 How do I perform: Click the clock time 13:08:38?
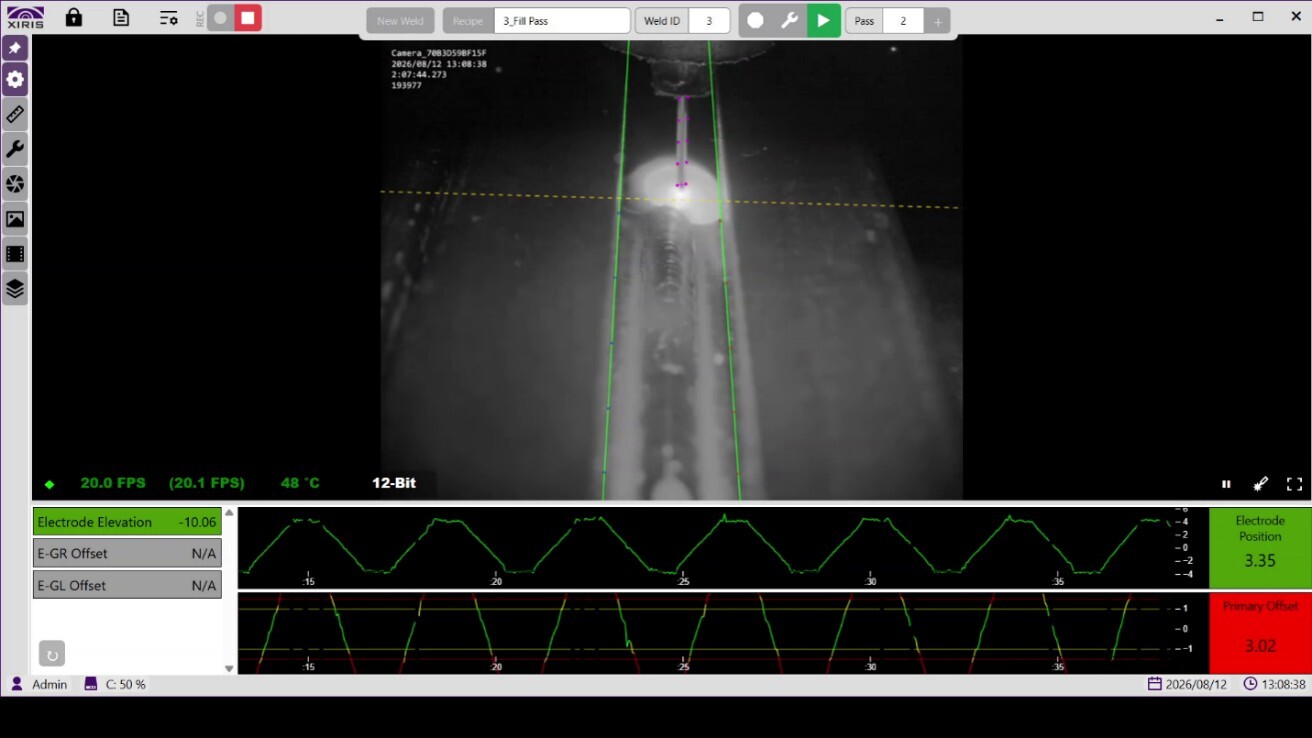click(1274, 685)
